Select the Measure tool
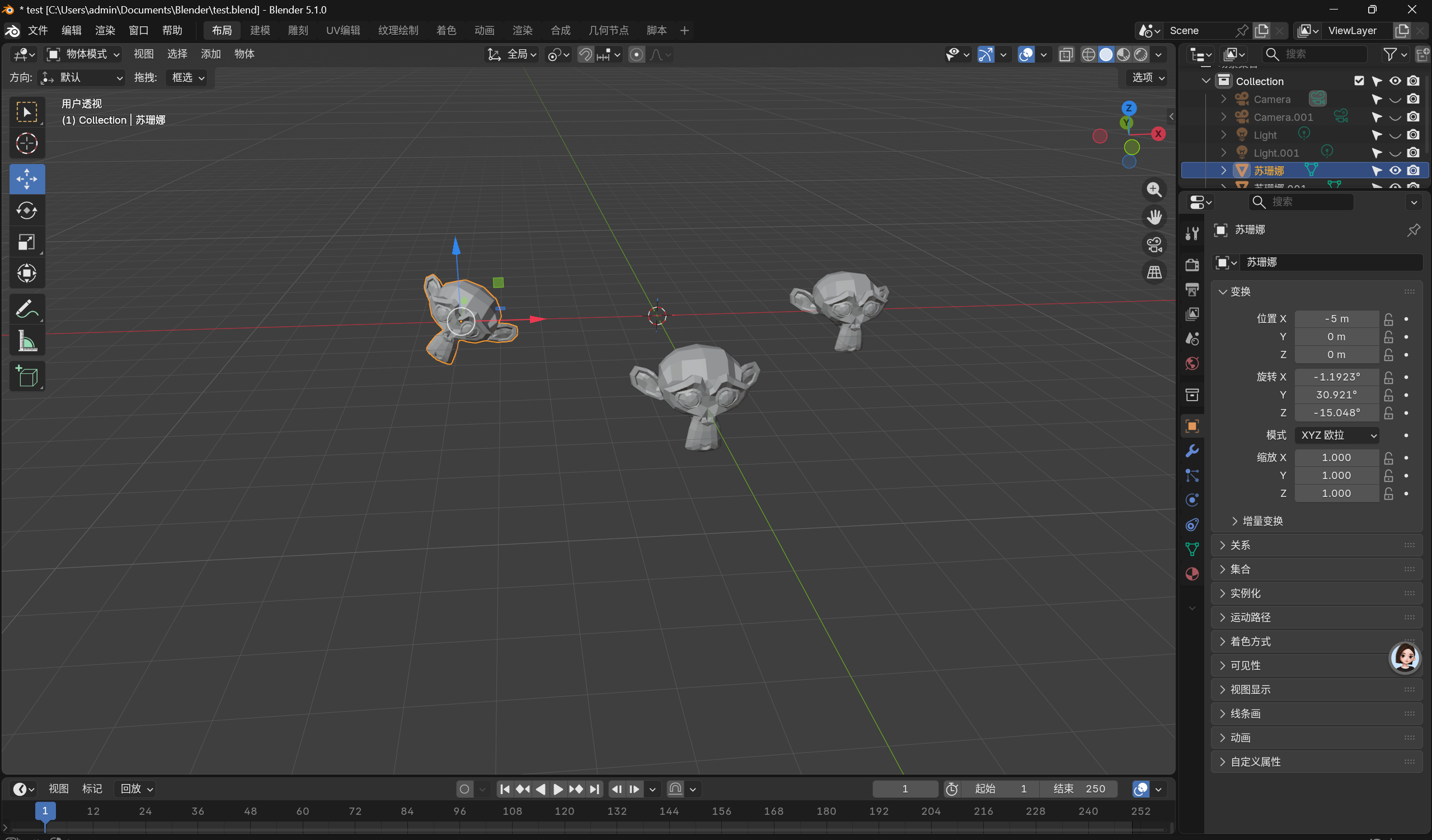 tap(27, 342)
